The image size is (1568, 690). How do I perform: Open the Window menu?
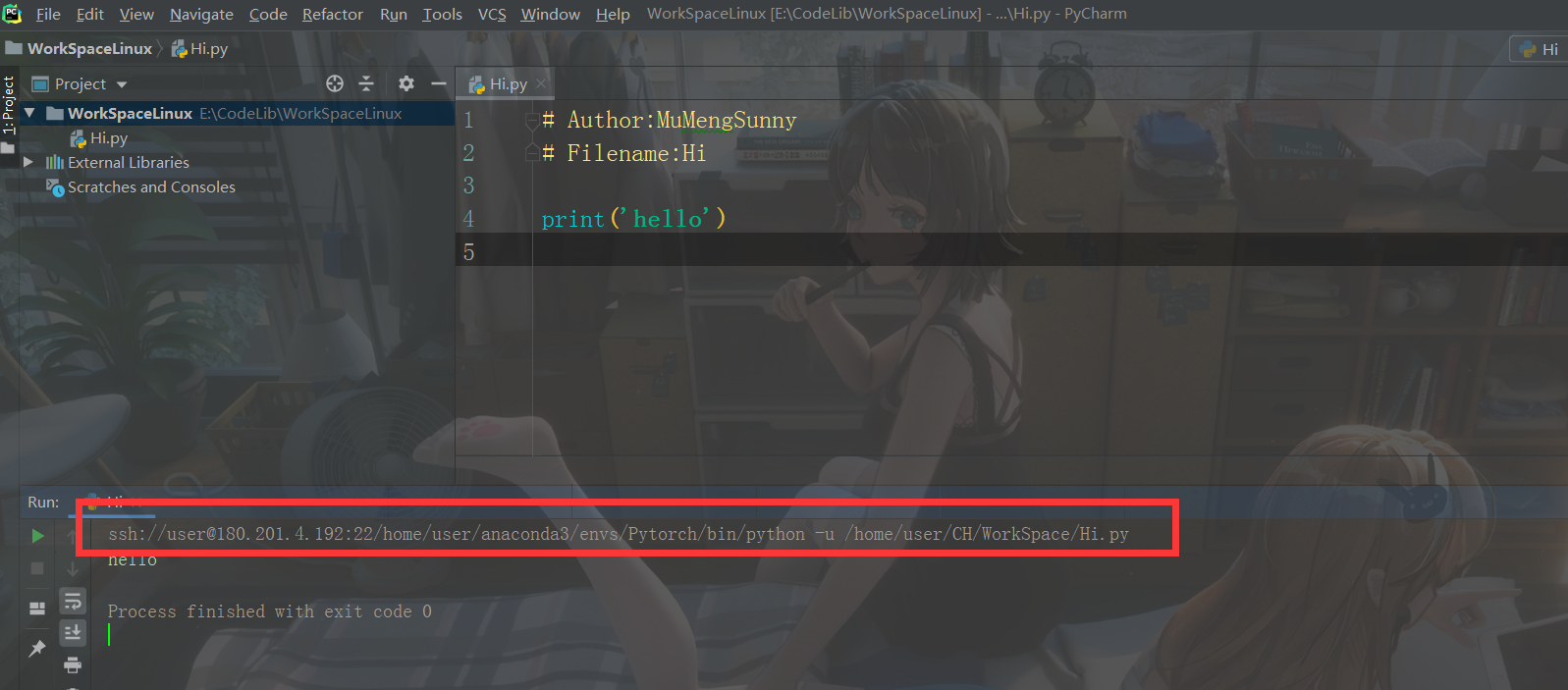550,14
